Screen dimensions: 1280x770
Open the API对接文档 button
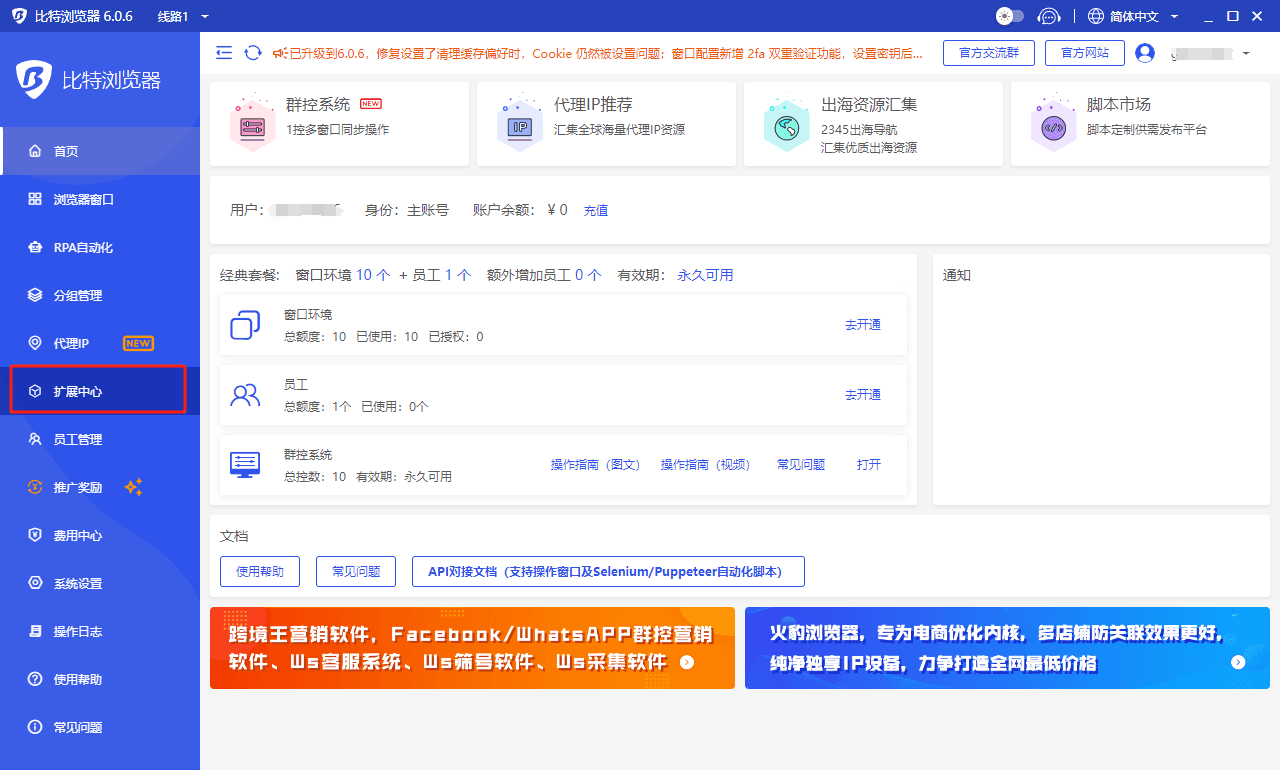(x=608, y=571)
